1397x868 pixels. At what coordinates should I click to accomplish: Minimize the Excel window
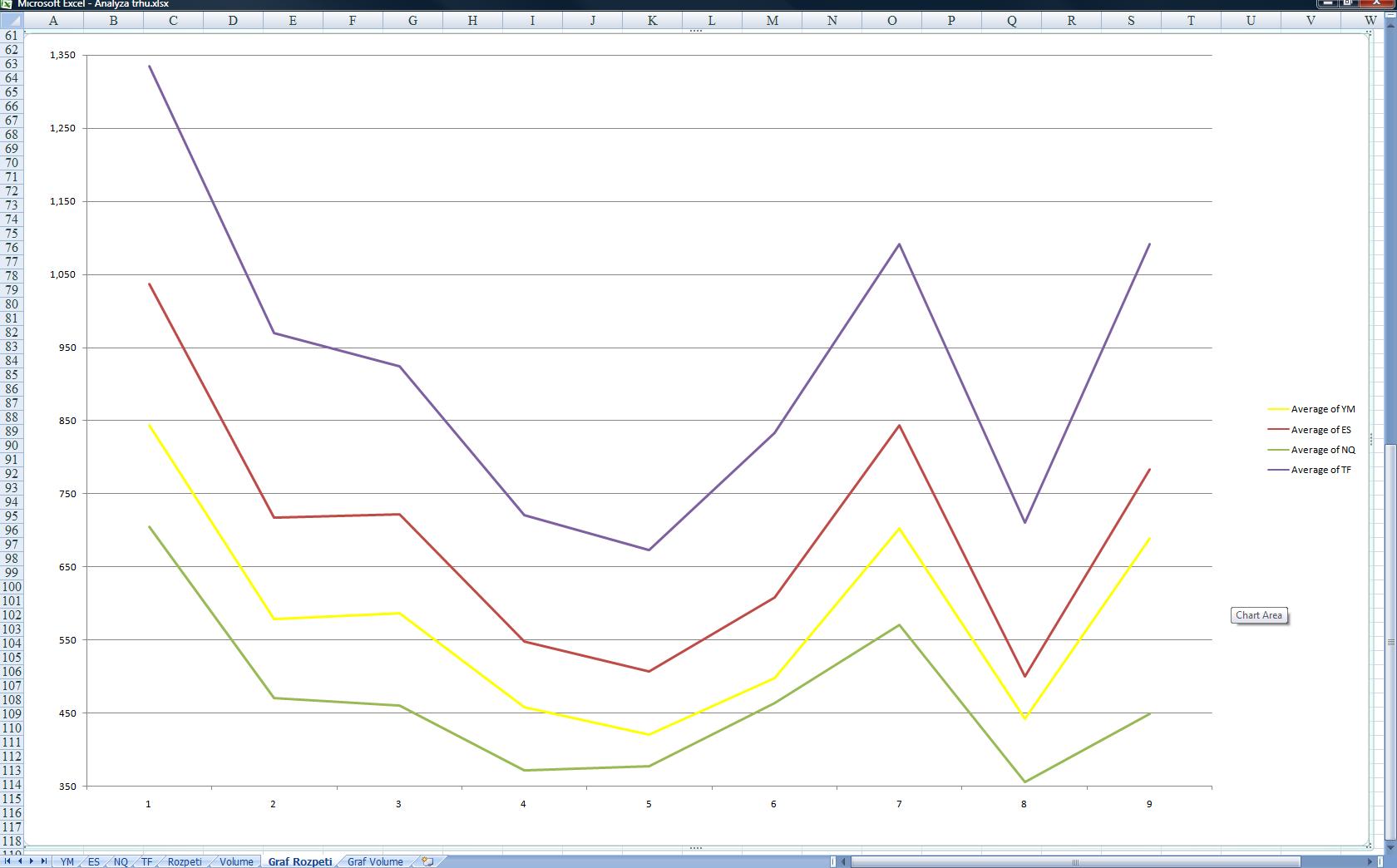coord(1328,3)
